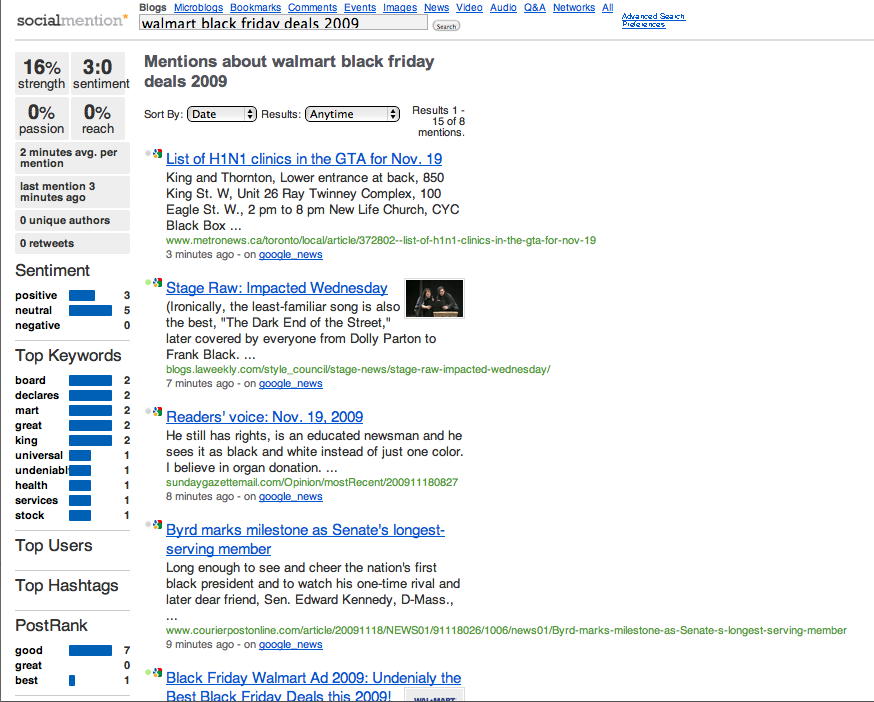Open Readers' voice: Nov. 19, 2009 article
This screenshot has width=874, height=702.
point(264,417)
